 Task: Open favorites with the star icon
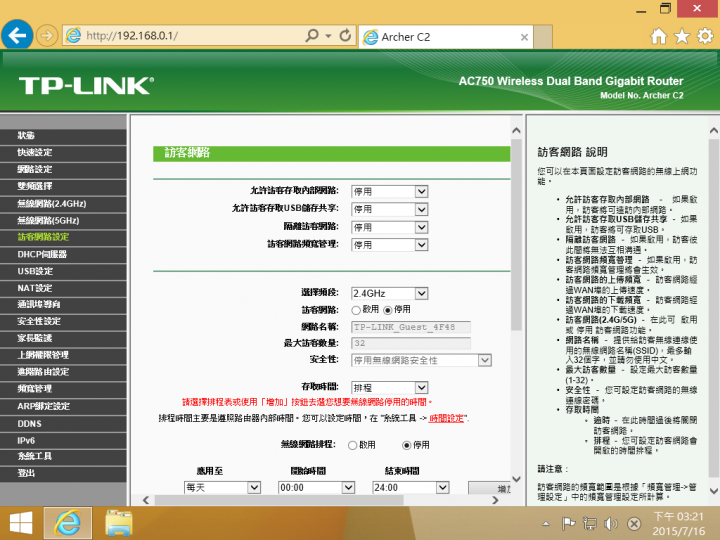click(682, 36)
